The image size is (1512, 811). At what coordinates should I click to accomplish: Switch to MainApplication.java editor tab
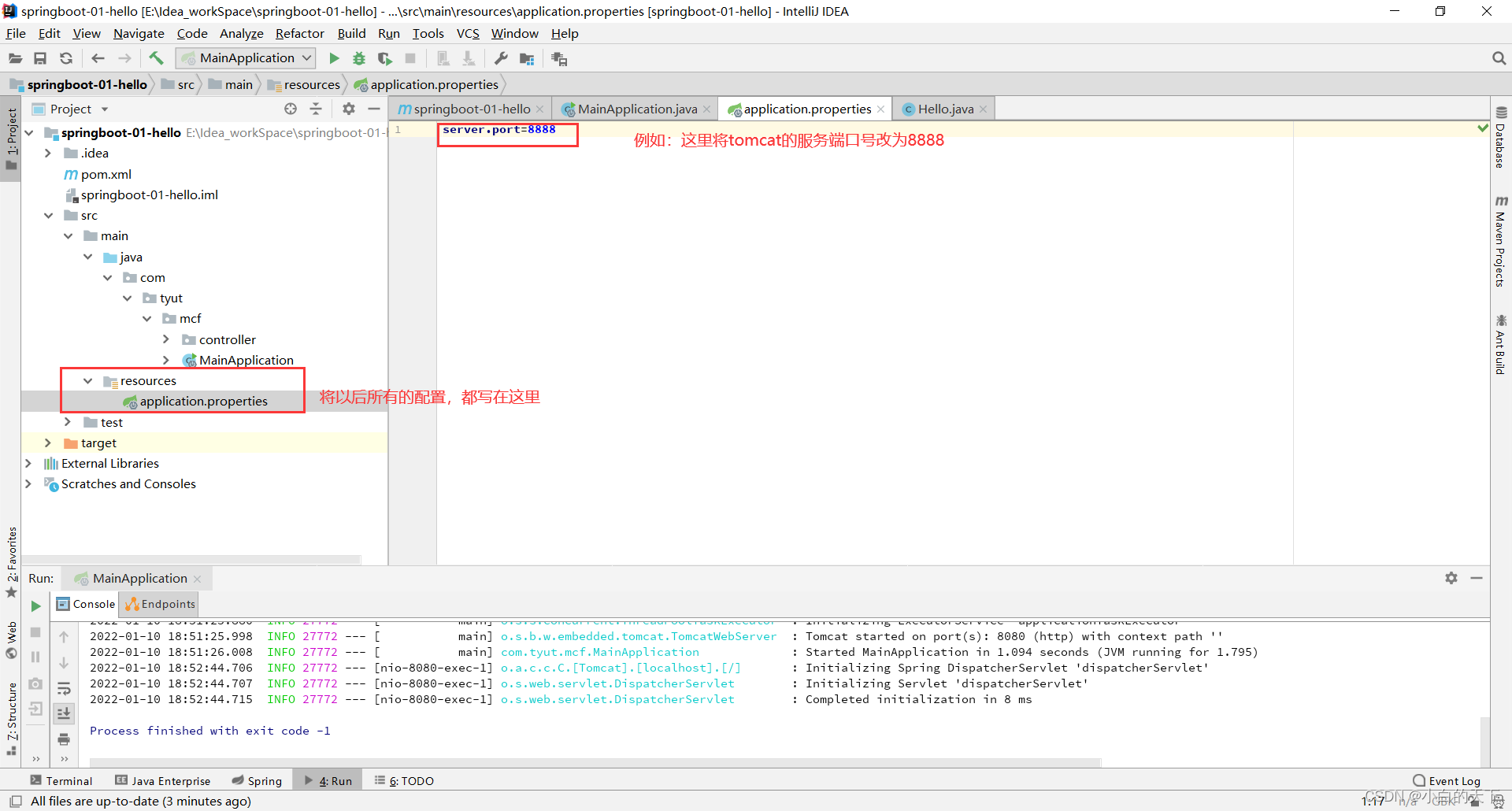point(636,109)
